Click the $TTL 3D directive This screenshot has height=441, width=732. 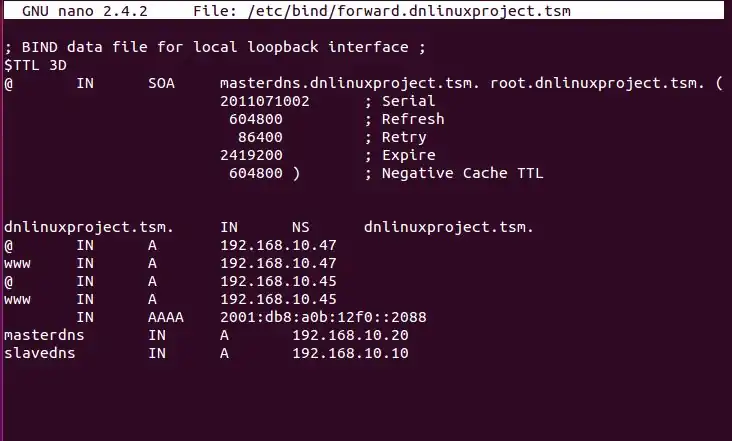35,65
